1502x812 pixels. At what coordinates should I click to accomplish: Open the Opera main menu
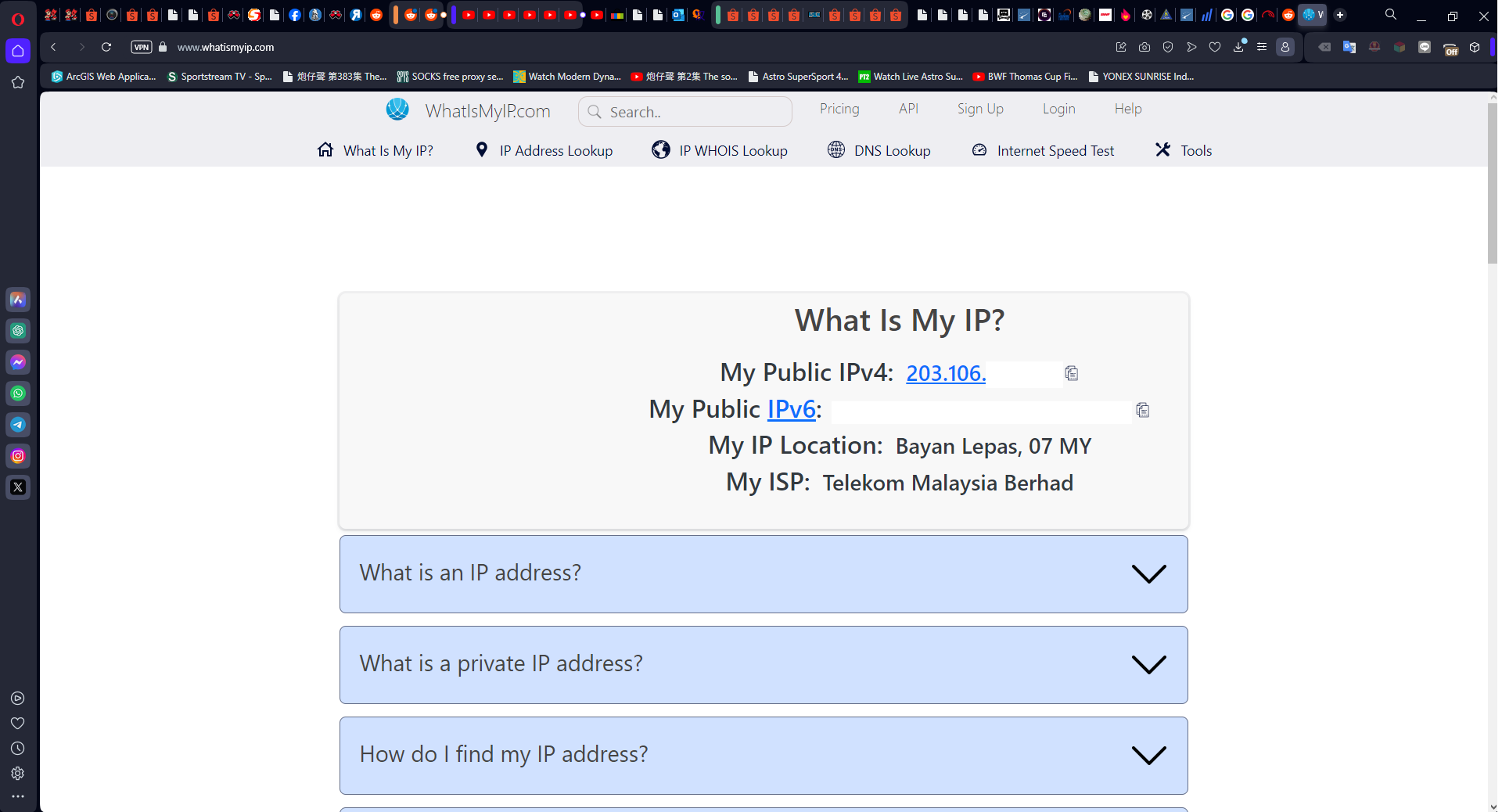click(x=18, y=19)
